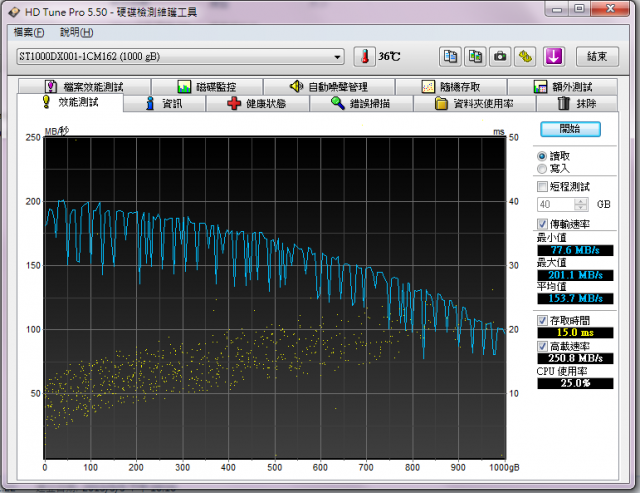Open the 資訊 tab
Viewport: 640px width, 493px height.
164,103
